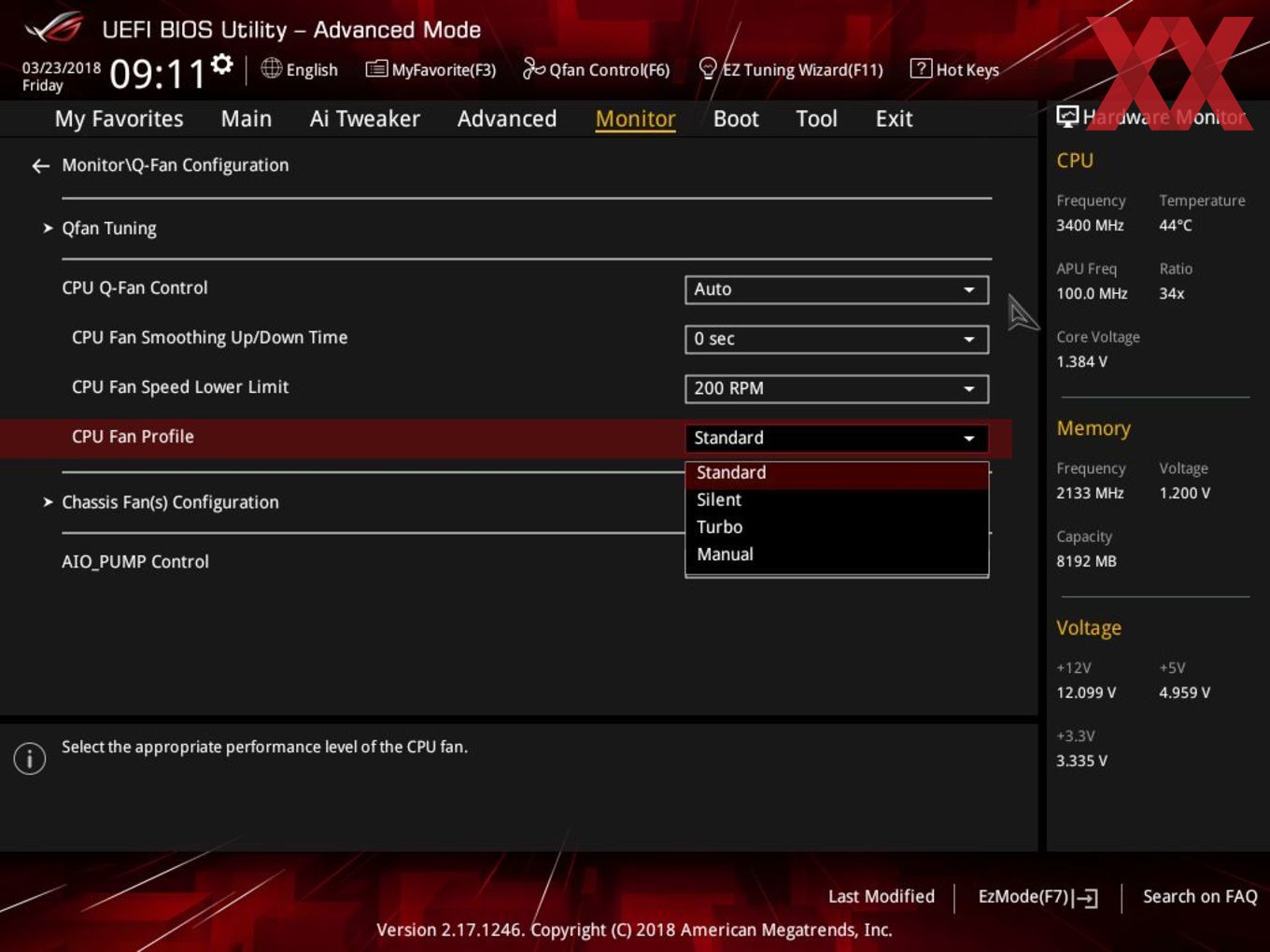
Task: Click the CPU Fan Speed Lower Limit label
Action: tap(180, 387)
